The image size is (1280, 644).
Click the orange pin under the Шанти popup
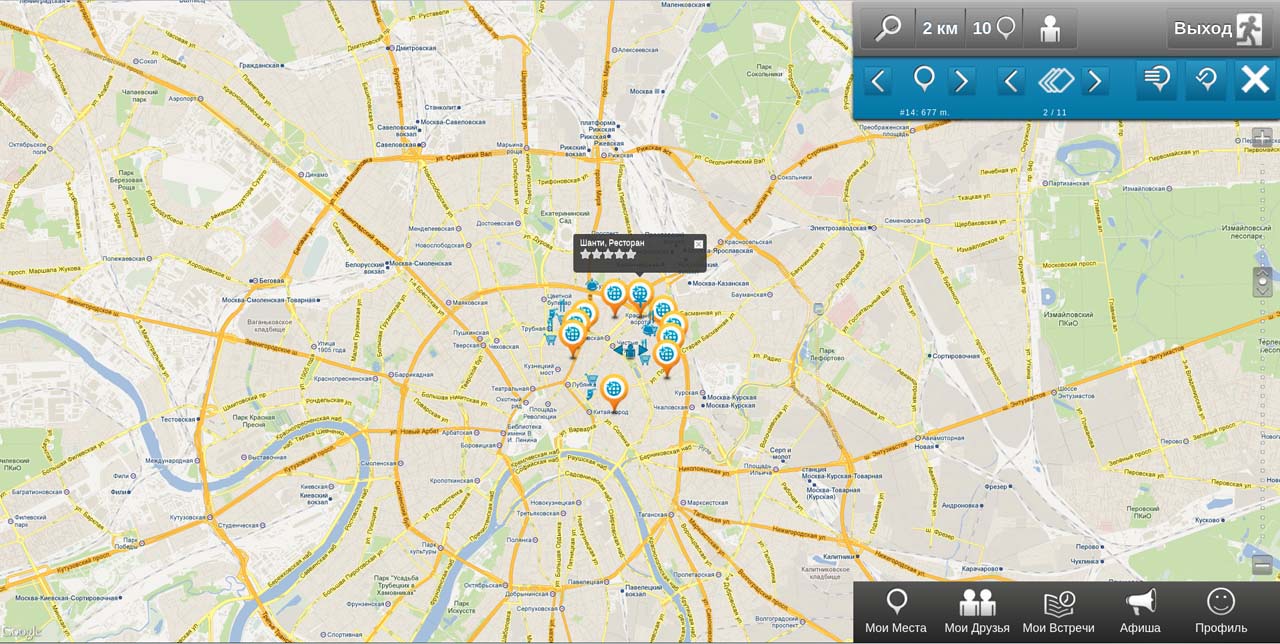click(640, 296)
